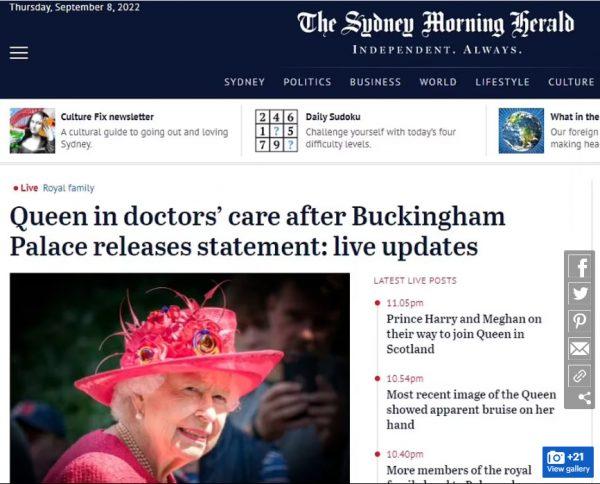Open Lifestyle in the navigation bar
Viewport: 600px width, 484px height.
point(502,82)
